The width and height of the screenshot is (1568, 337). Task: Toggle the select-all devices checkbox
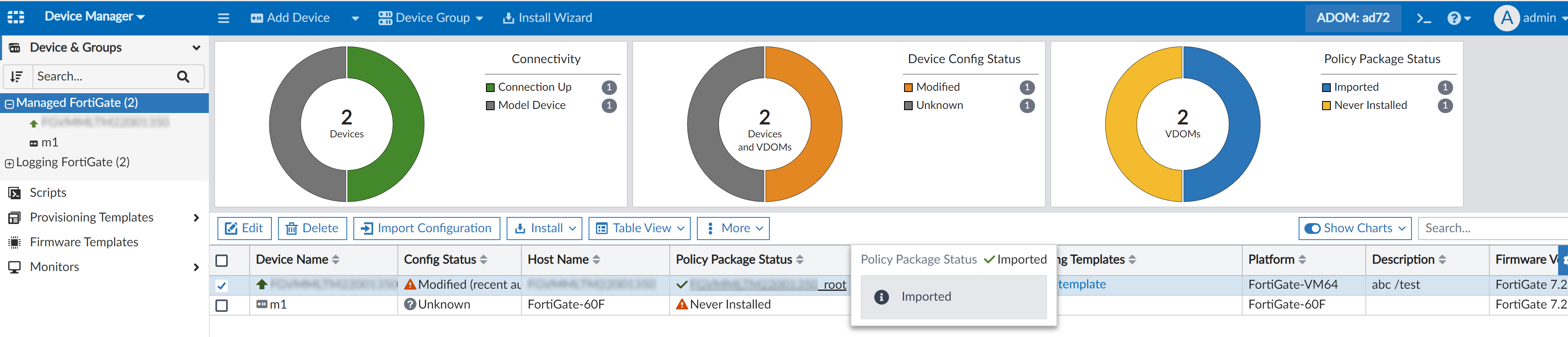coord(222,261)
